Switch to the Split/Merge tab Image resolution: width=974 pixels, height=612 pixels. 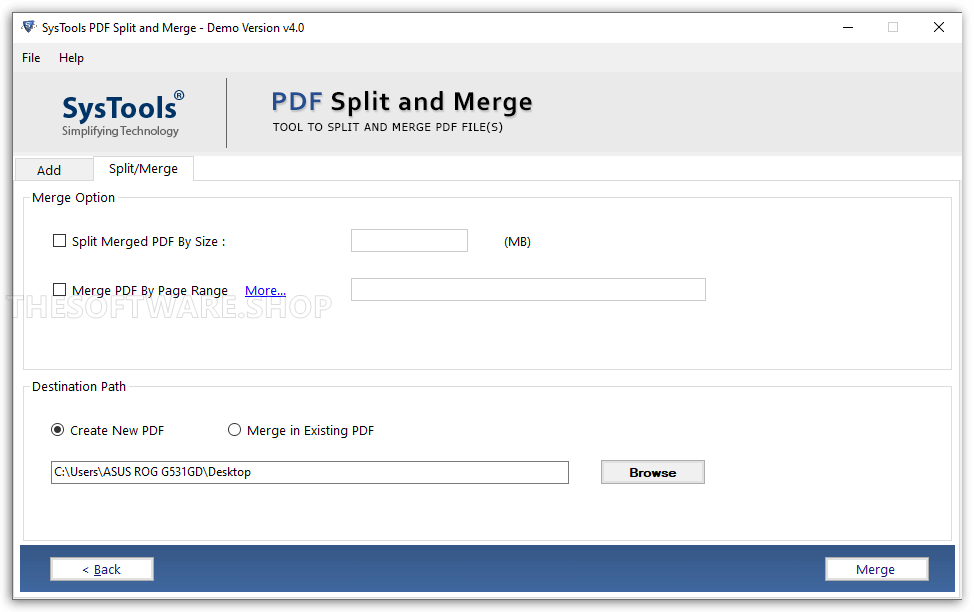point(143,169)
